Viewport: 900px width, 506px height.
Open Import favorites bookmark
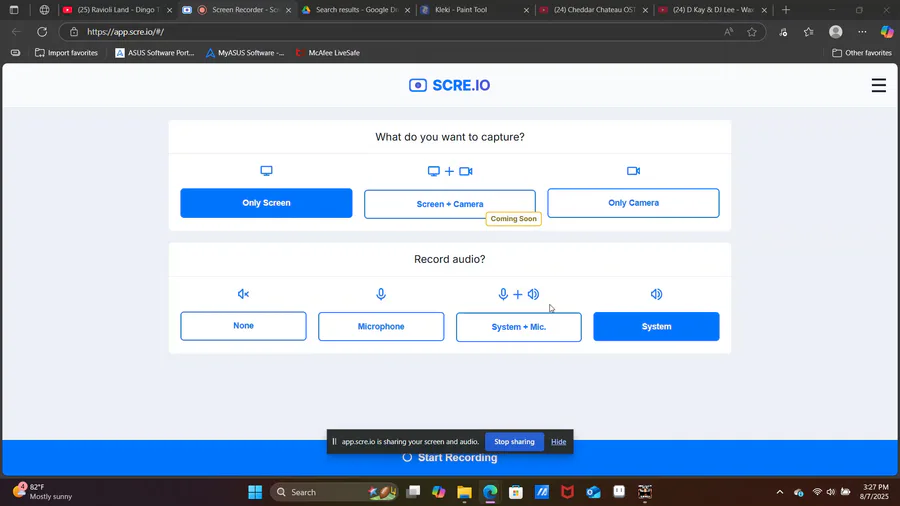click(67, 53)
